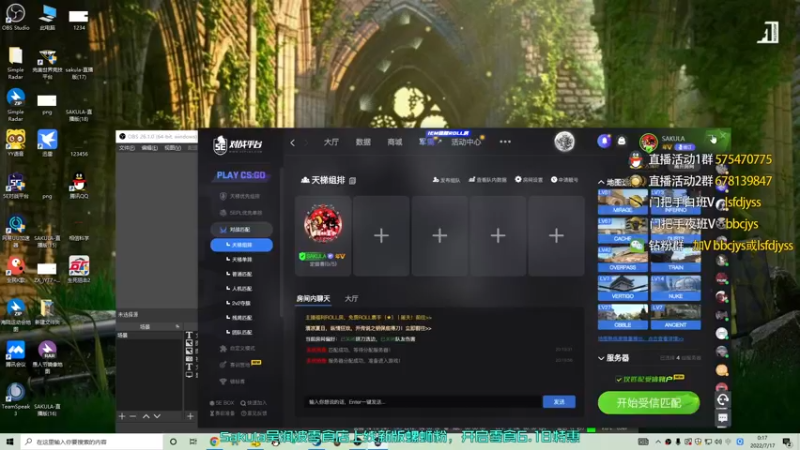This screenshot has height=450, width=800.
Task: Open SAKULA profile avatar in header
Action: (648, 142)
